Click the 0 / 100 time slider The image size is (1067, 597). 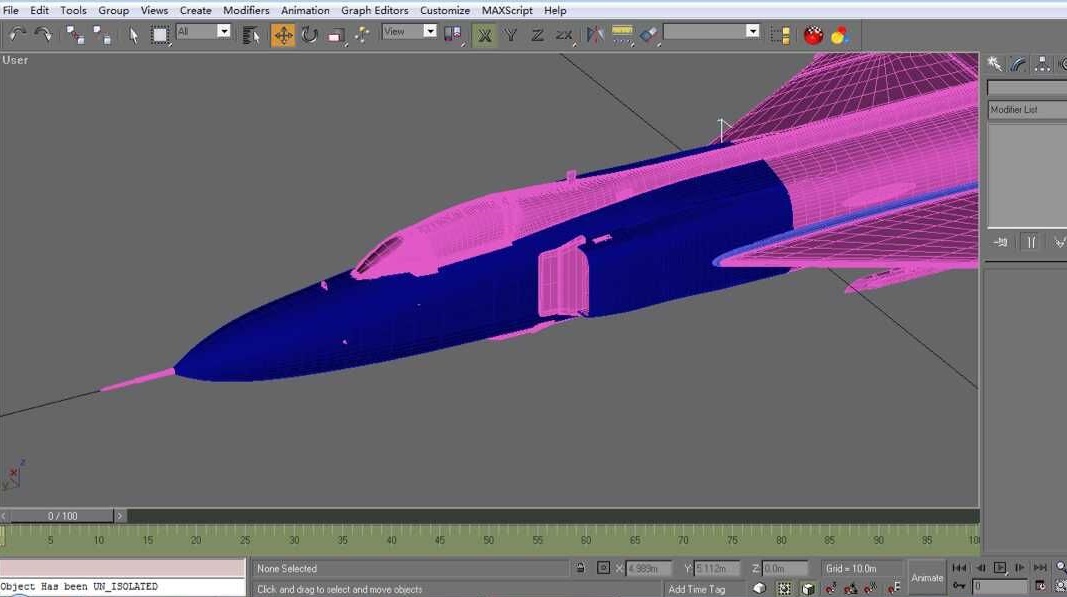point(63,516)
